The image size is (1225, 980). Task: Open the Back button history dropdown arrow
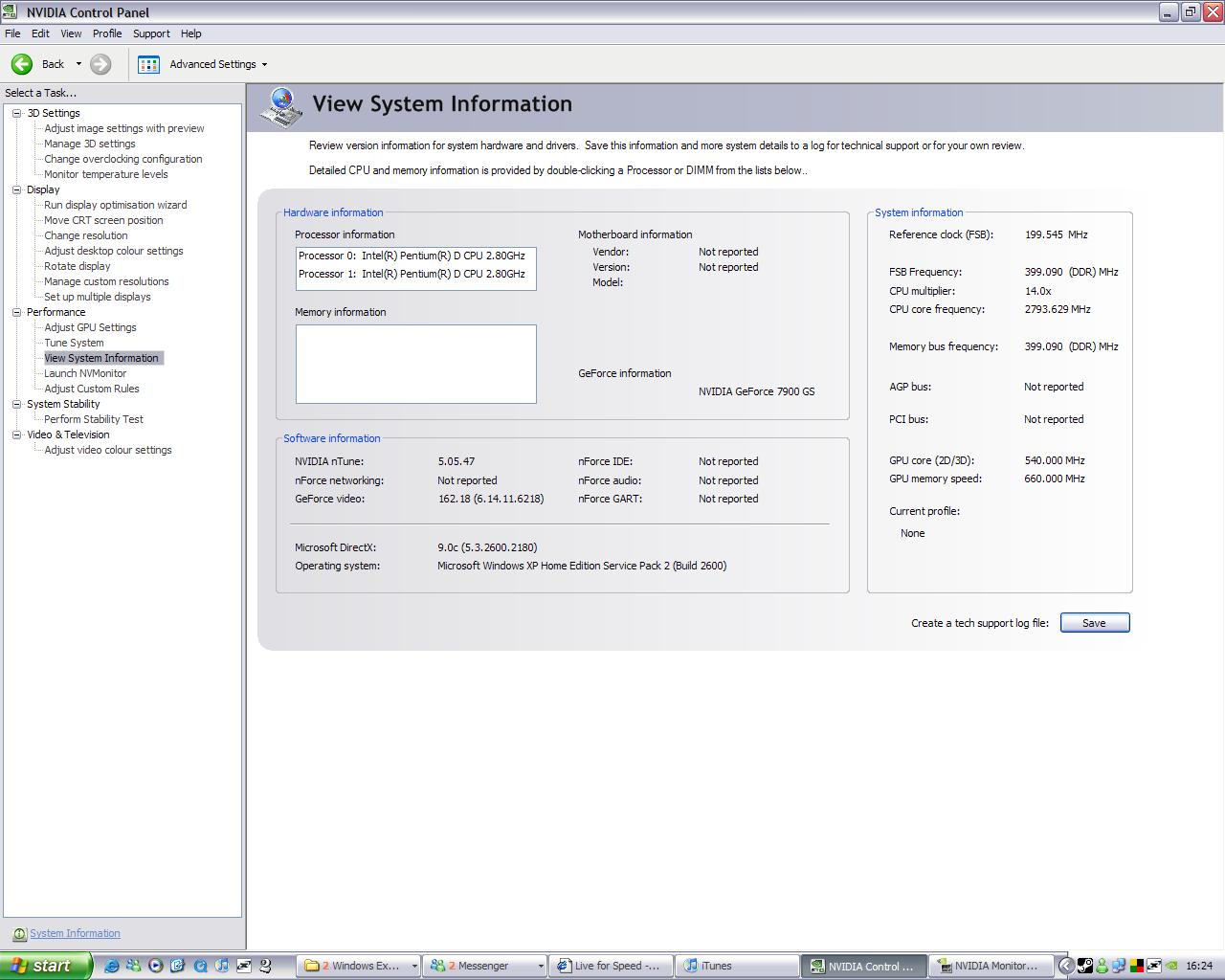(x=78, y=64)
